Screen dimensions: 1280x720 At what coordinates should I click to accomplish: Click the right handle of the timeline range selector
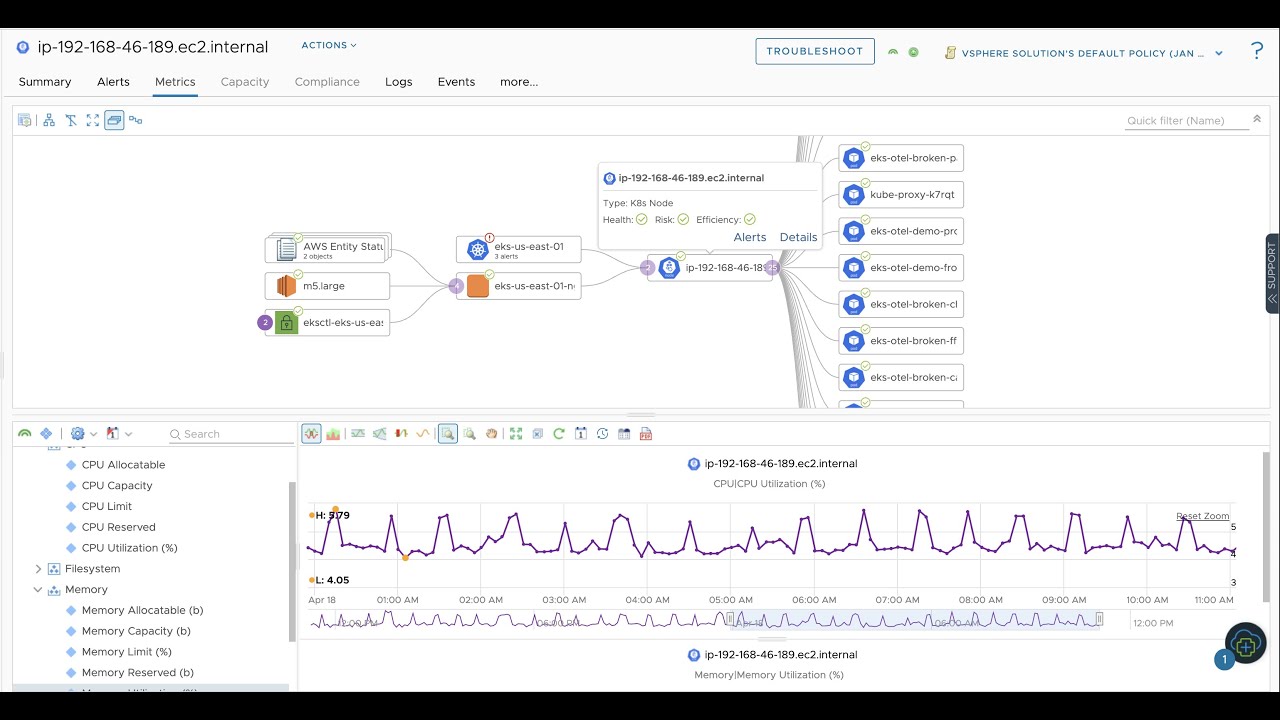(x=1100, y=620)
